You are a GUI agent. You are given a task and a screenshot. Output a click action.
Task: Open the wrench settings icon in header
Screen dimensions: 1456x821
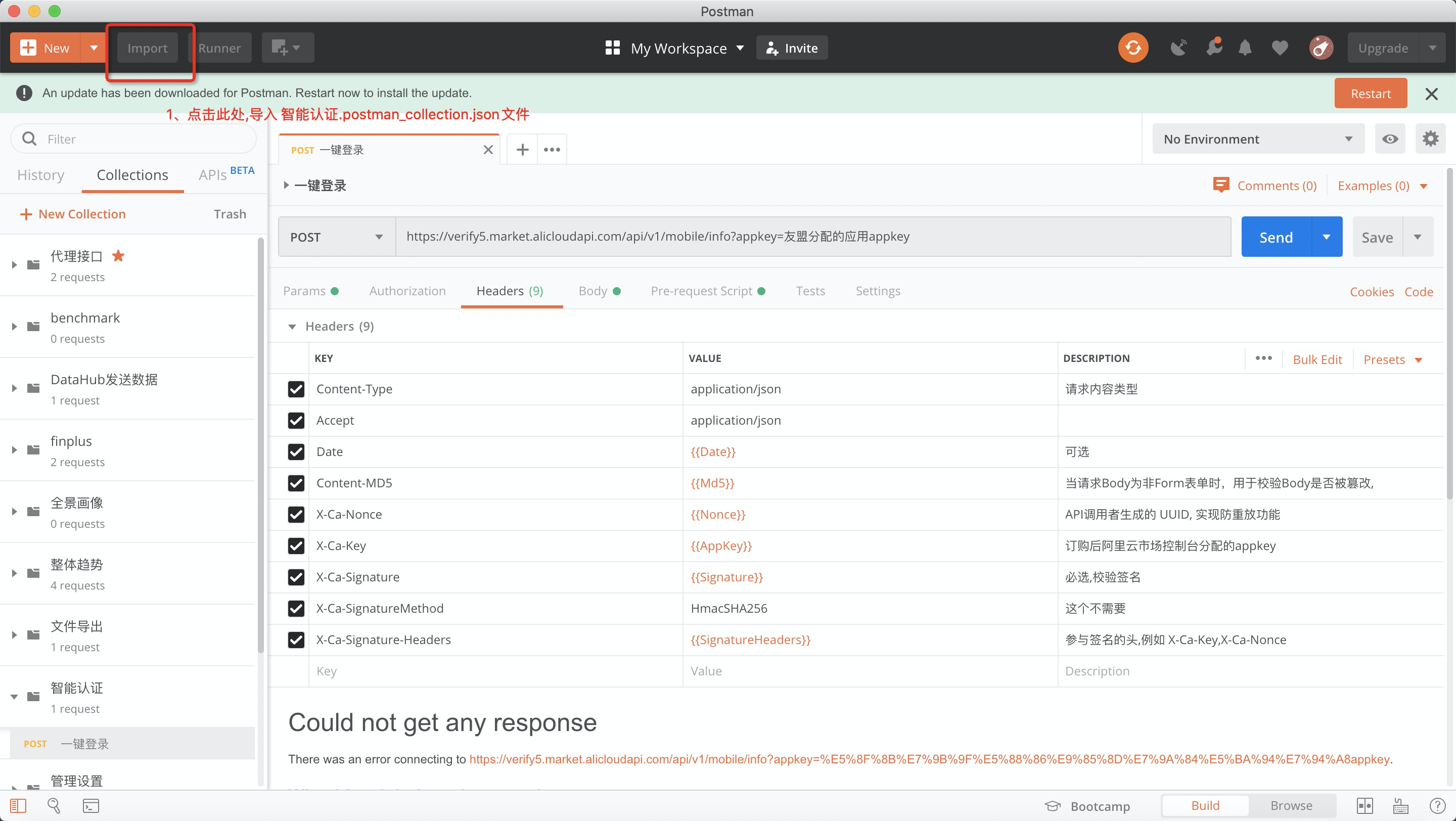(1213, 48)
